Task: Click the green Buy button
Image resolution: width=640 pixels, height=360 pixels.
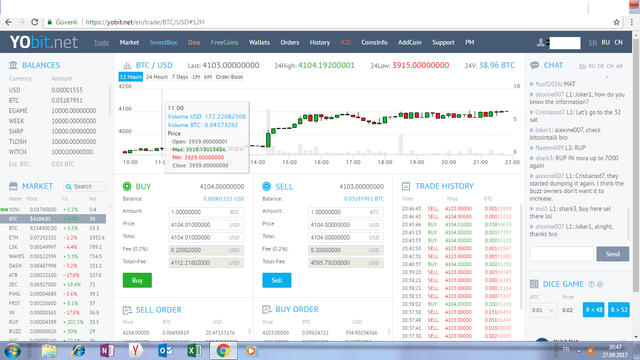Action: pyautogui.click(x=137, y=280)
